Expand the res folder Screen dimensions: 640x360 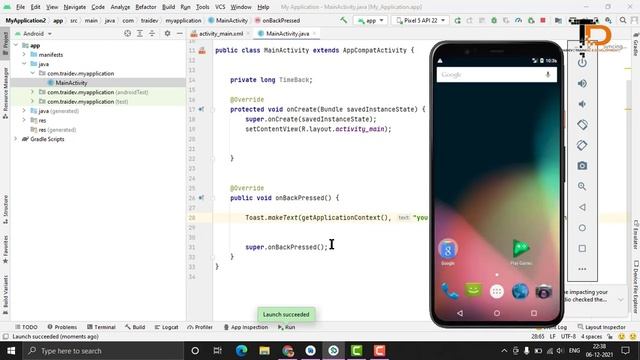tap(24, 120)
